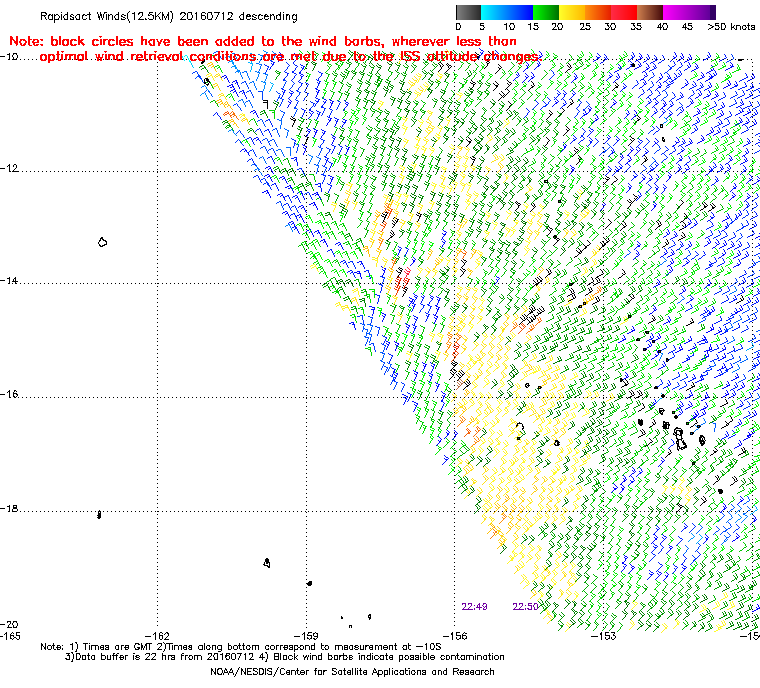The height and width of the screenshot is (688, 760).
Task: Click the gray 0-5 knots color bar segment
Action: 469,12
